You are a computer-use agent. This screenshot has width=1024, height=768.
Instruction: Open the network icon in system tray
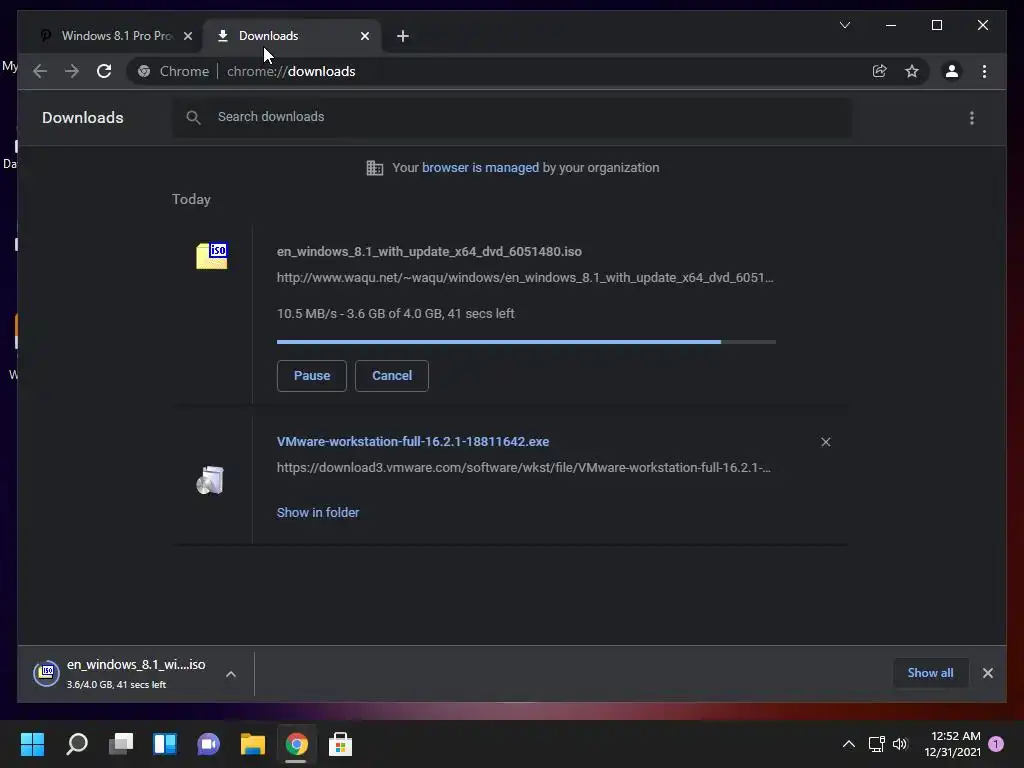tap(876, 744)
